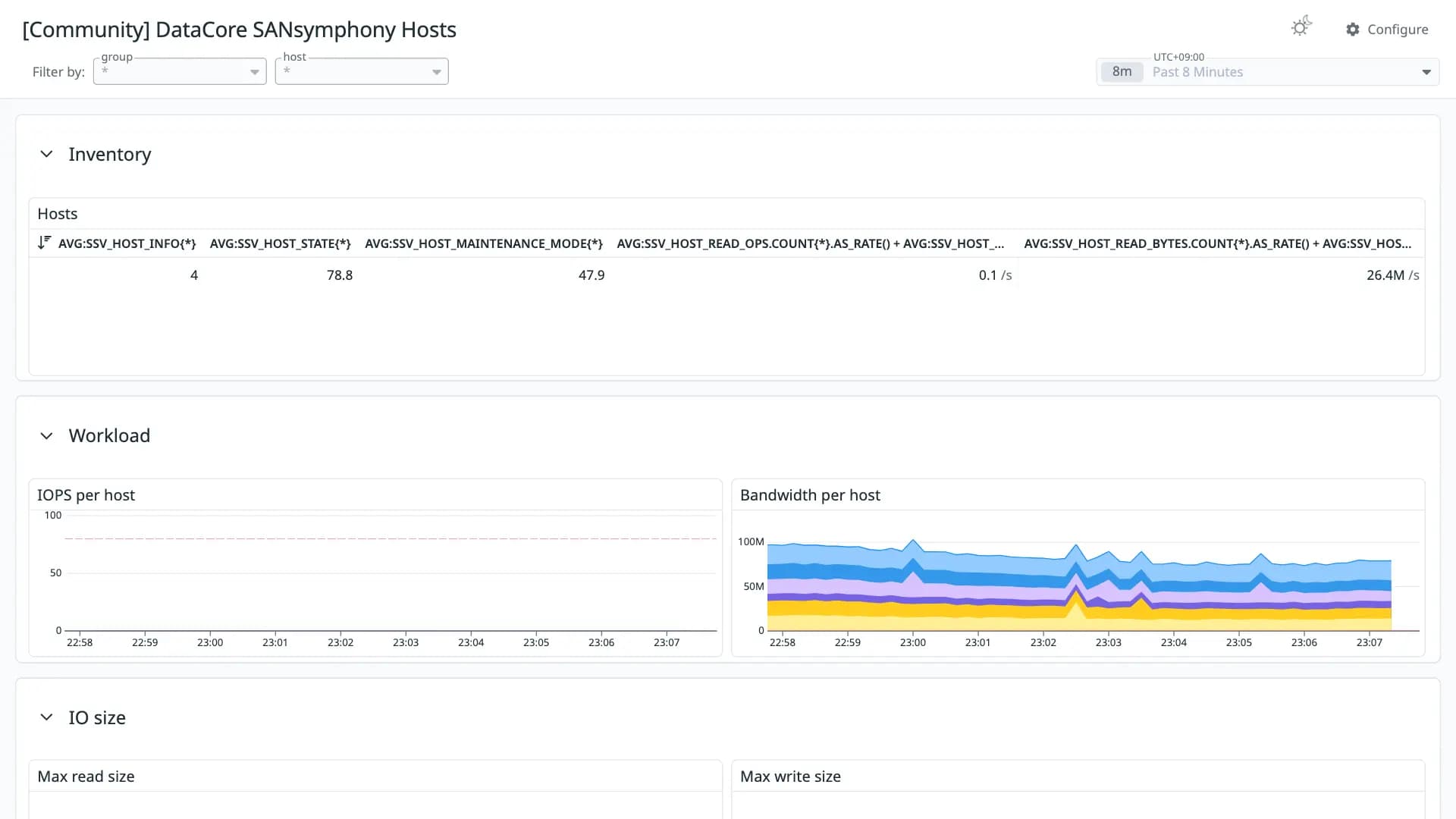
Task: Open the Past 8 Minutes time range dropdown
Action: [1268, 72]
